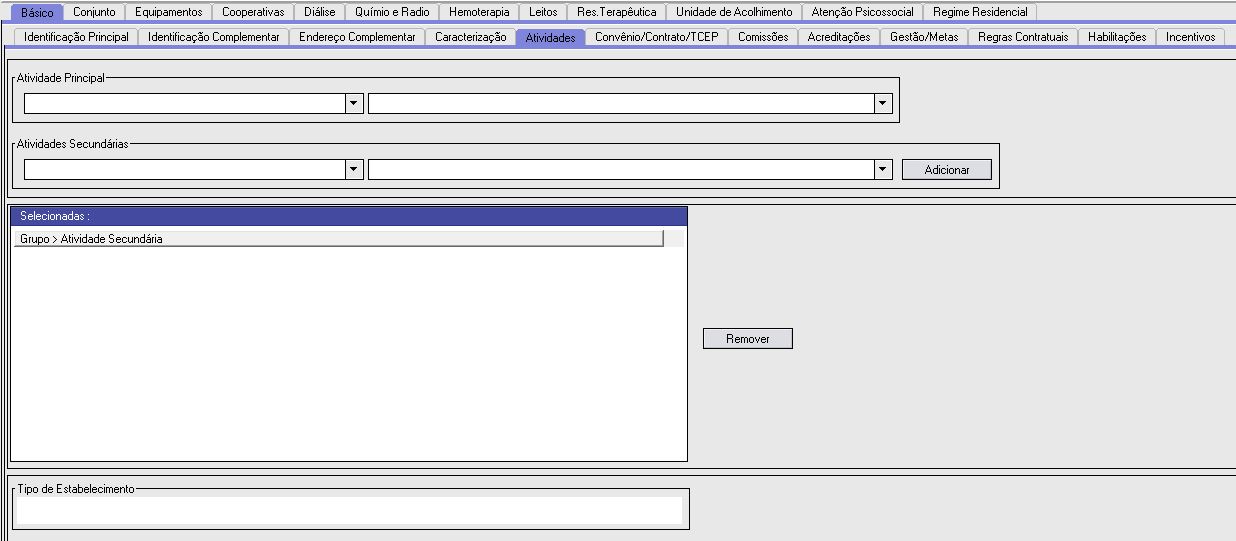This screenshot has width=1236, height=541.
Task: Go to the Caracterização sub-tab
Action: [x=470, y=37]
